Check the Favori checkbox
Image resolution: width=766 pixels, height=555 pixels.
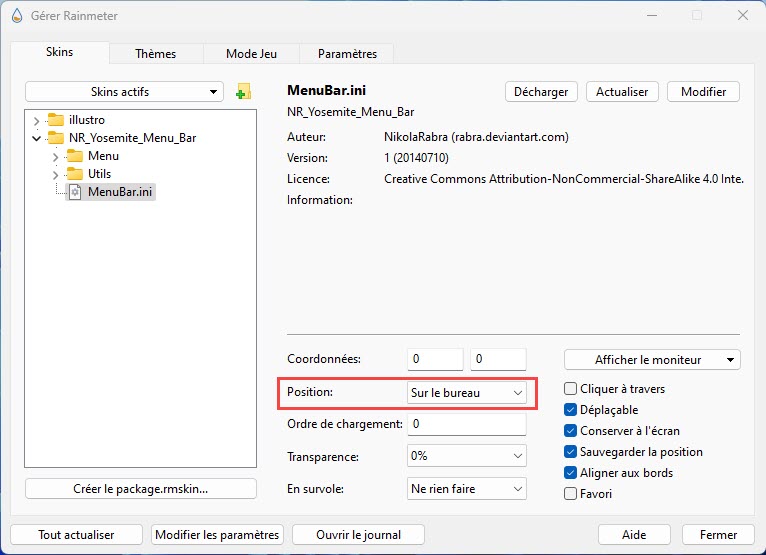[570, 494]
